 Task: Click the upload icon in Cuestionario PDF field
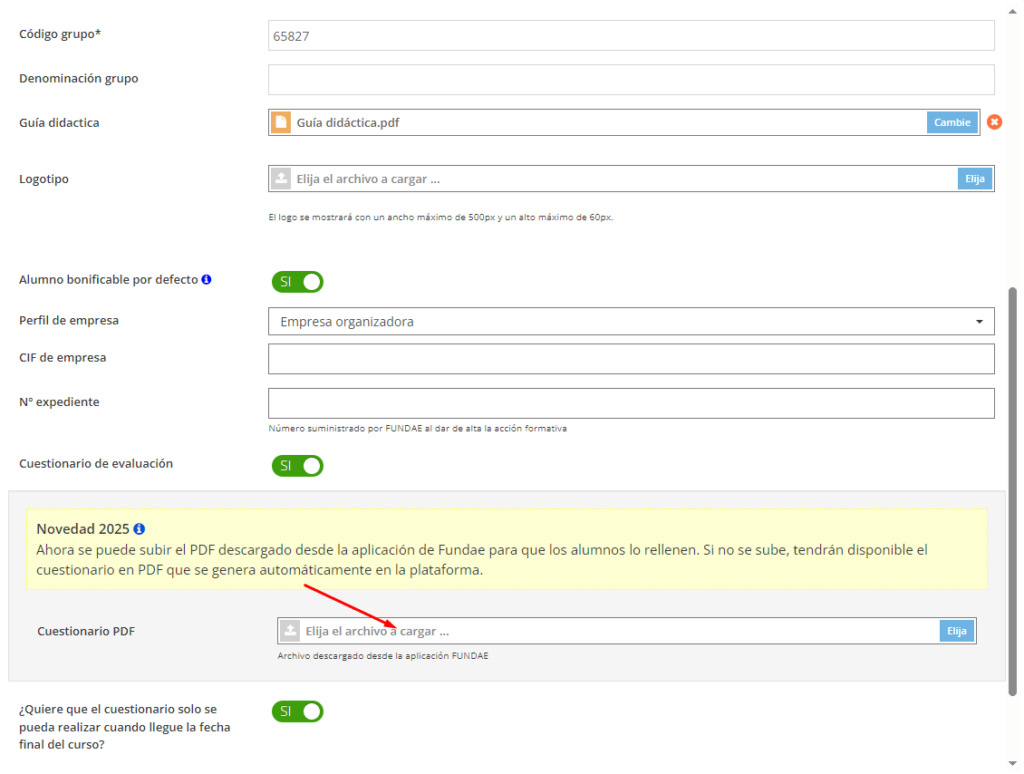pyautogui.click(x=290, y=631)
